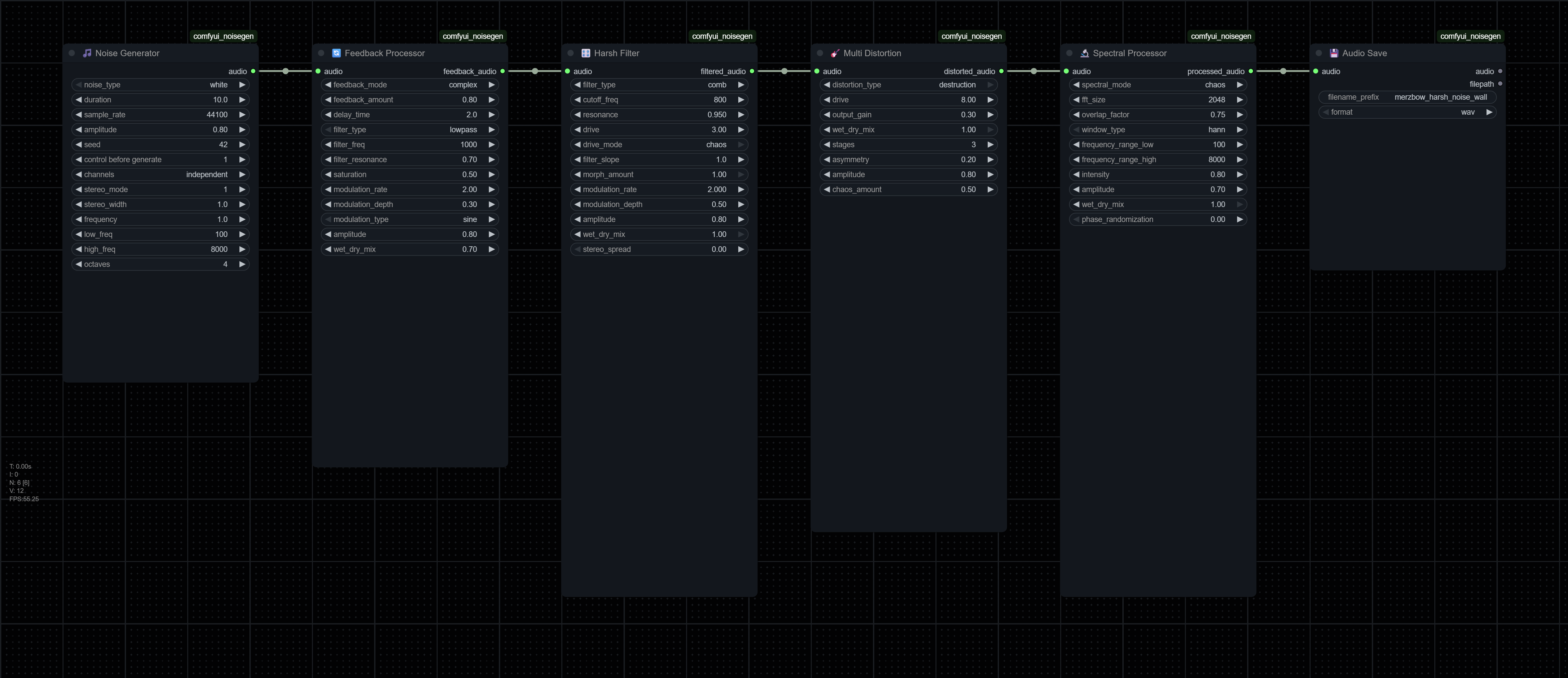Collapse the Noise Generator node via its dot

coord(72,53)
